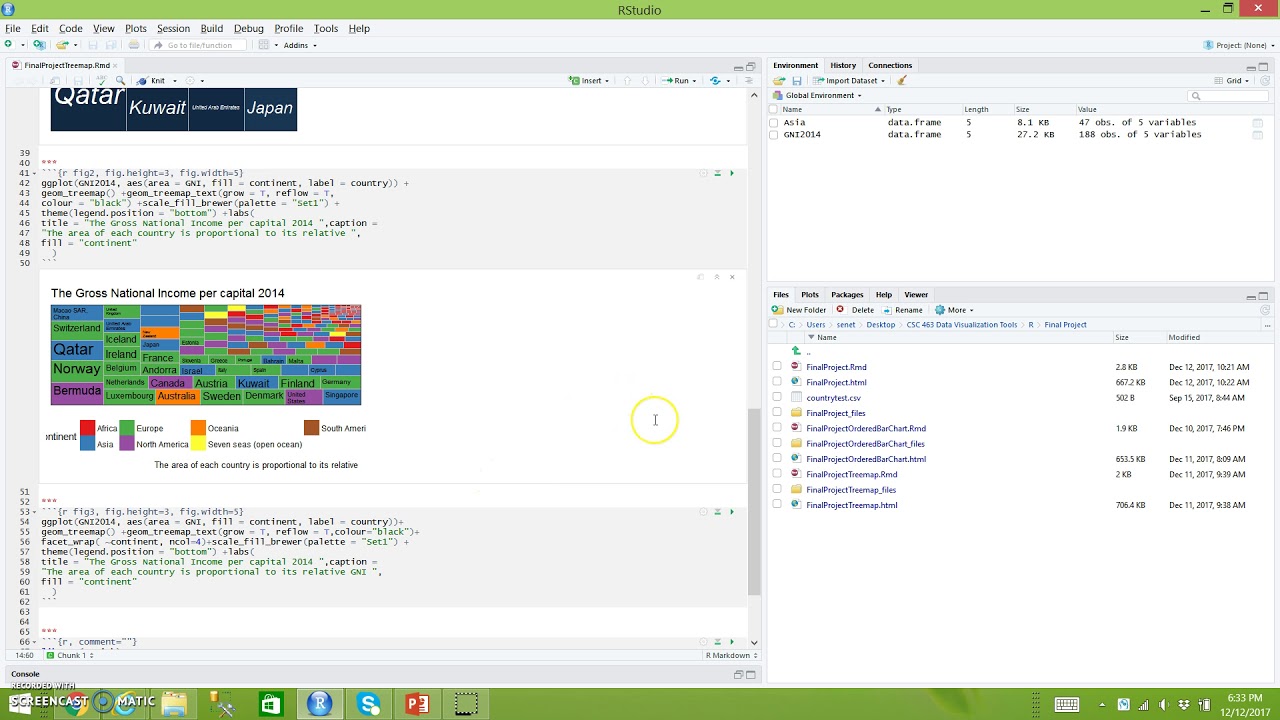Open the Run options dropdown arrow
The height and width of the screenshot is (720, 1280).
[694, 81]
